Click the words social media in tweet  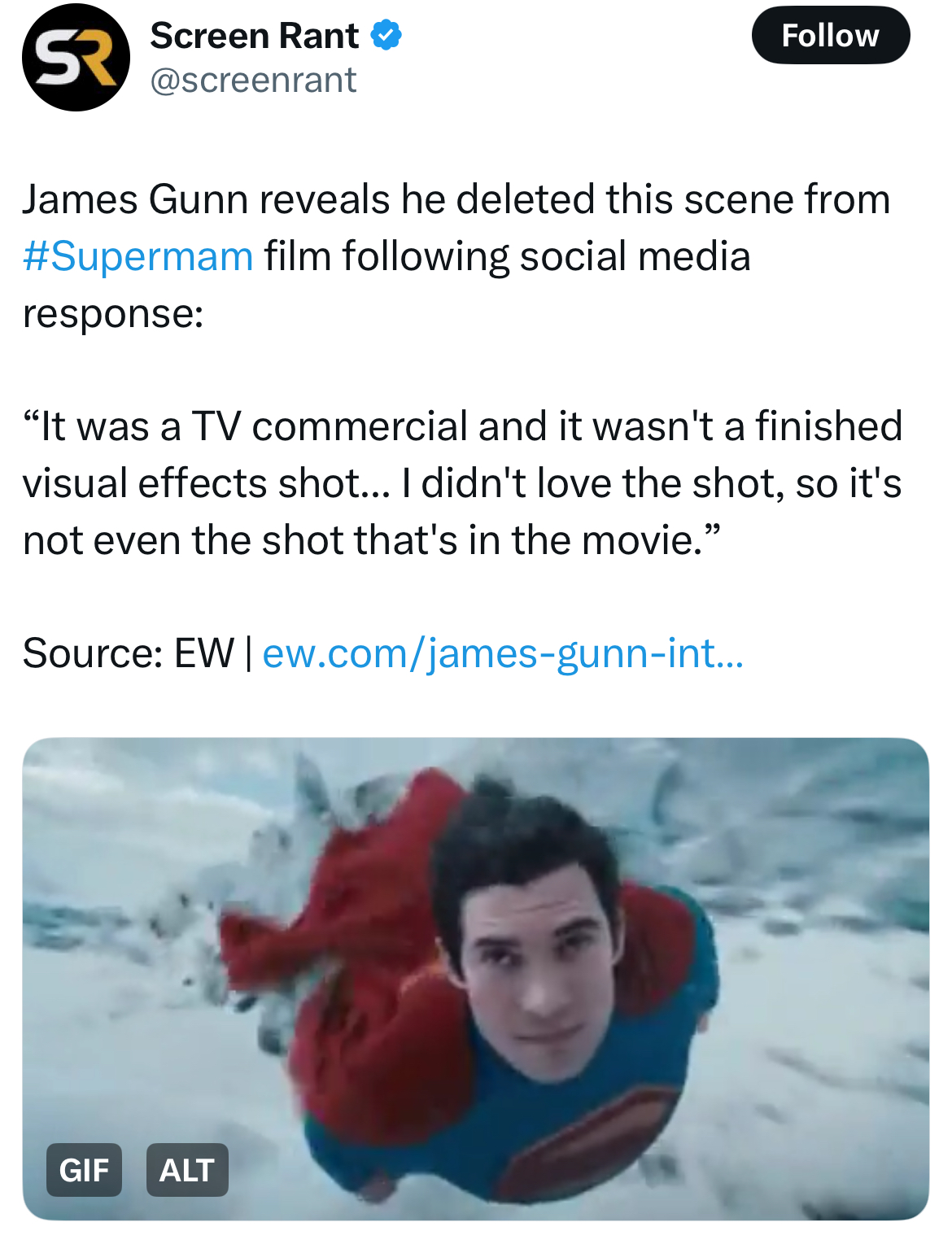(635, 256)
